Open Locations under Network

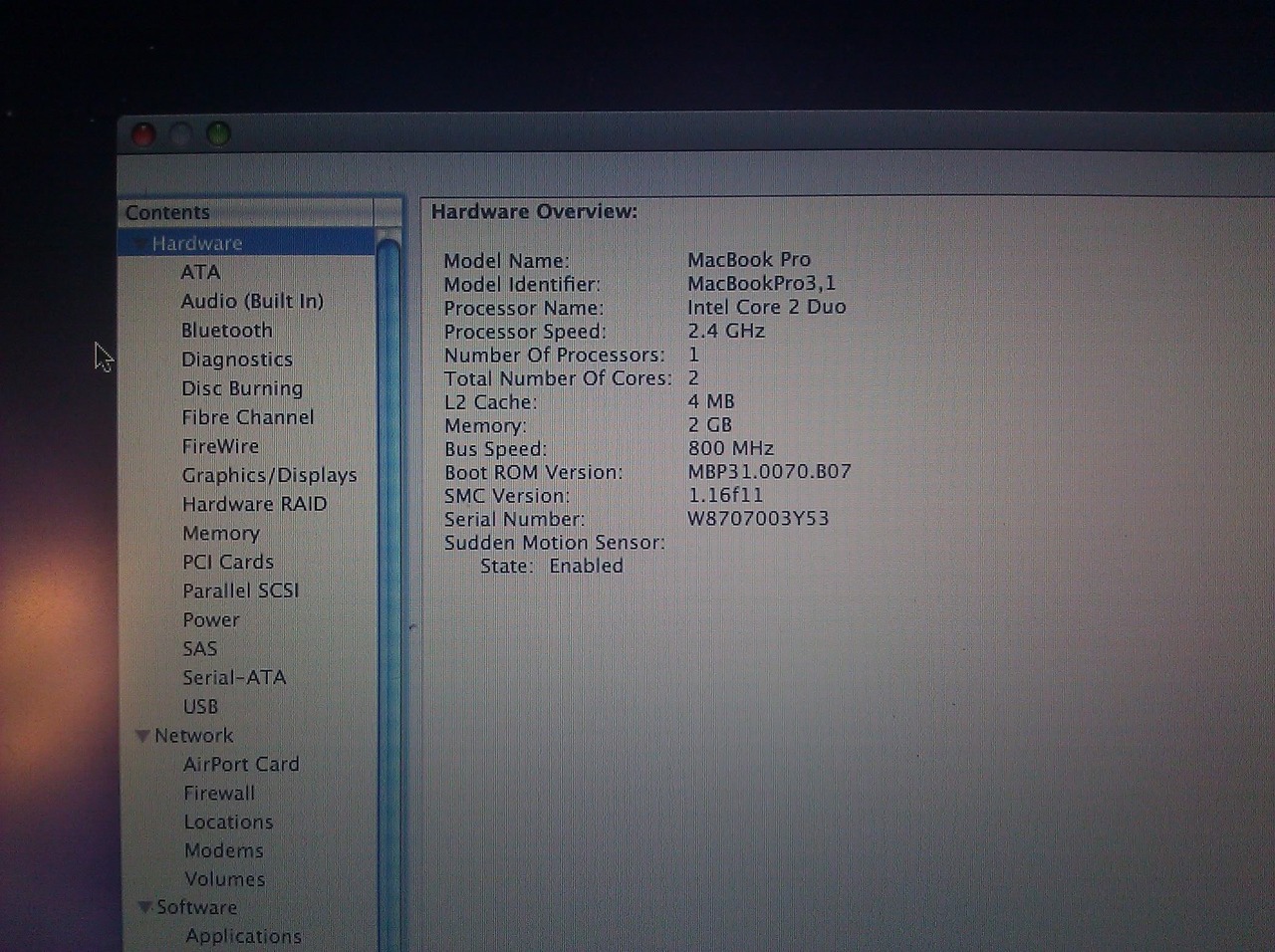tap(228, 822)
